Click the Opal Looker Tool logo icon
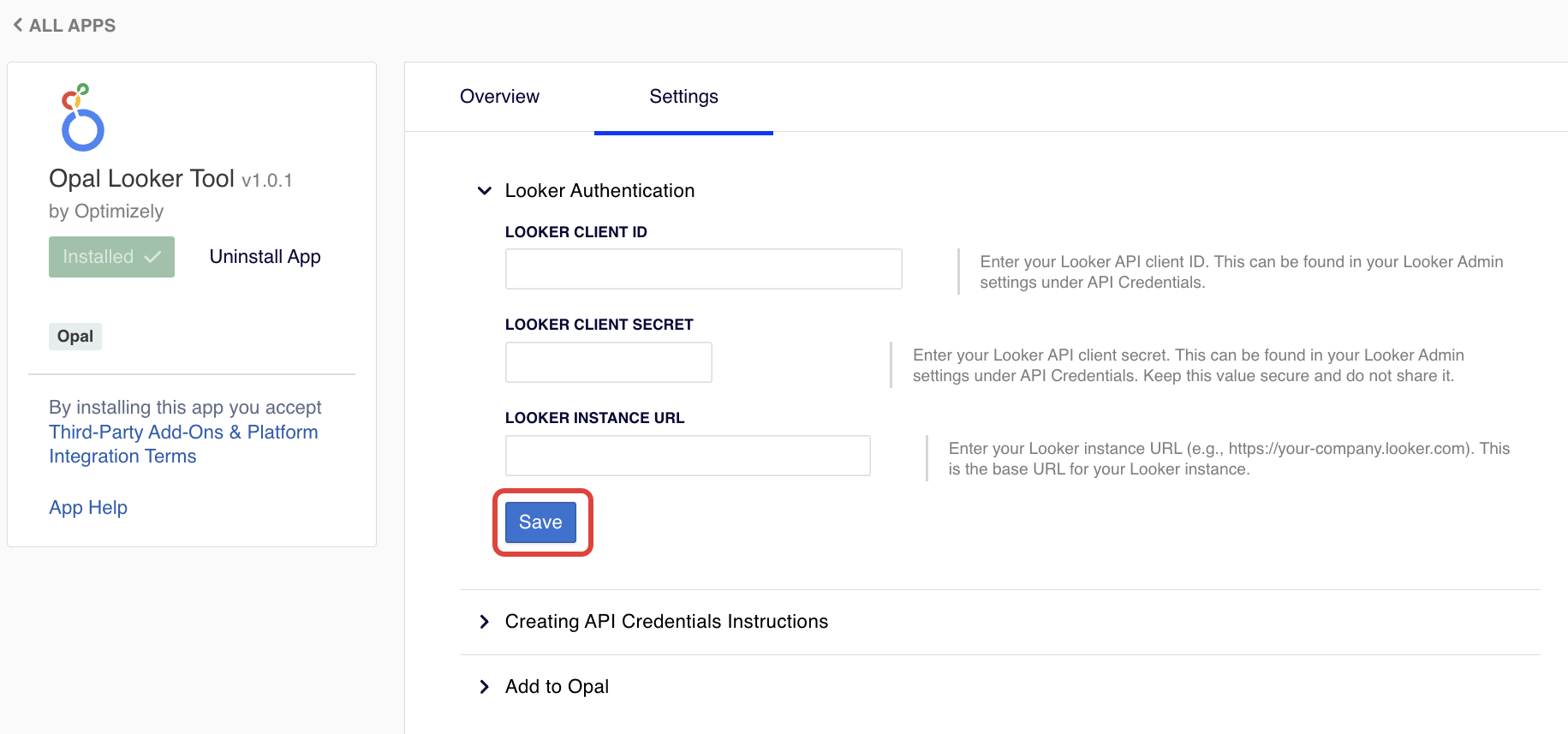Image resolution: width=1568 pixels, height=734 pixels. (x=82, y=117)
